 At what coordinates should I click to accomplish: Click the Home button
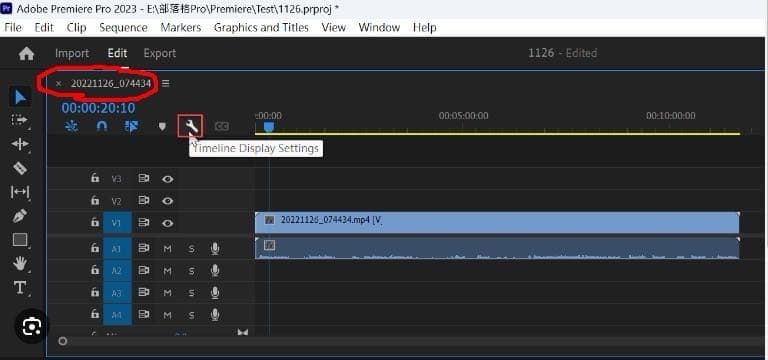click(x=26, y=53)
